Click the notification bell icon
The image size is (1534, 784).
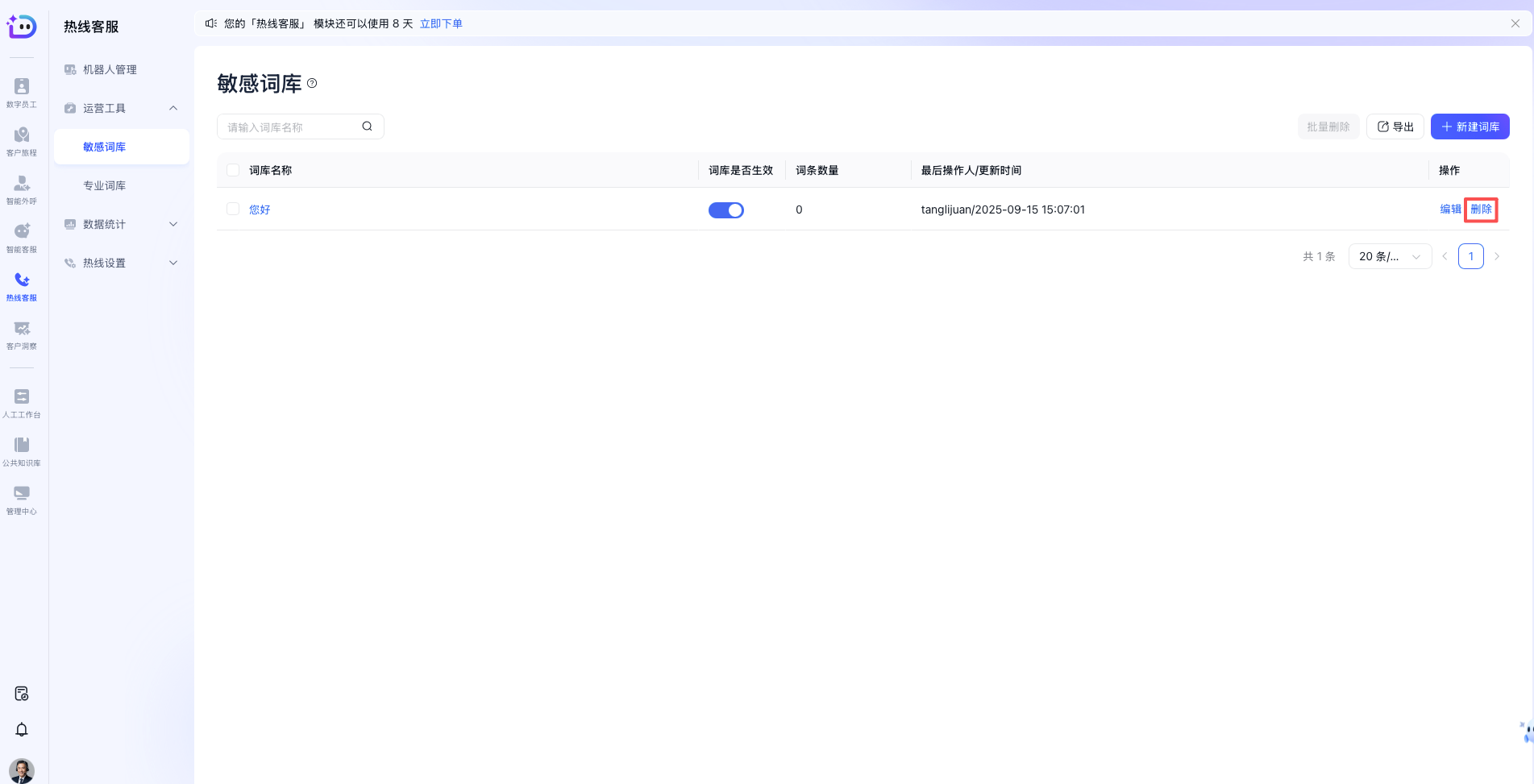click(22, 729)
